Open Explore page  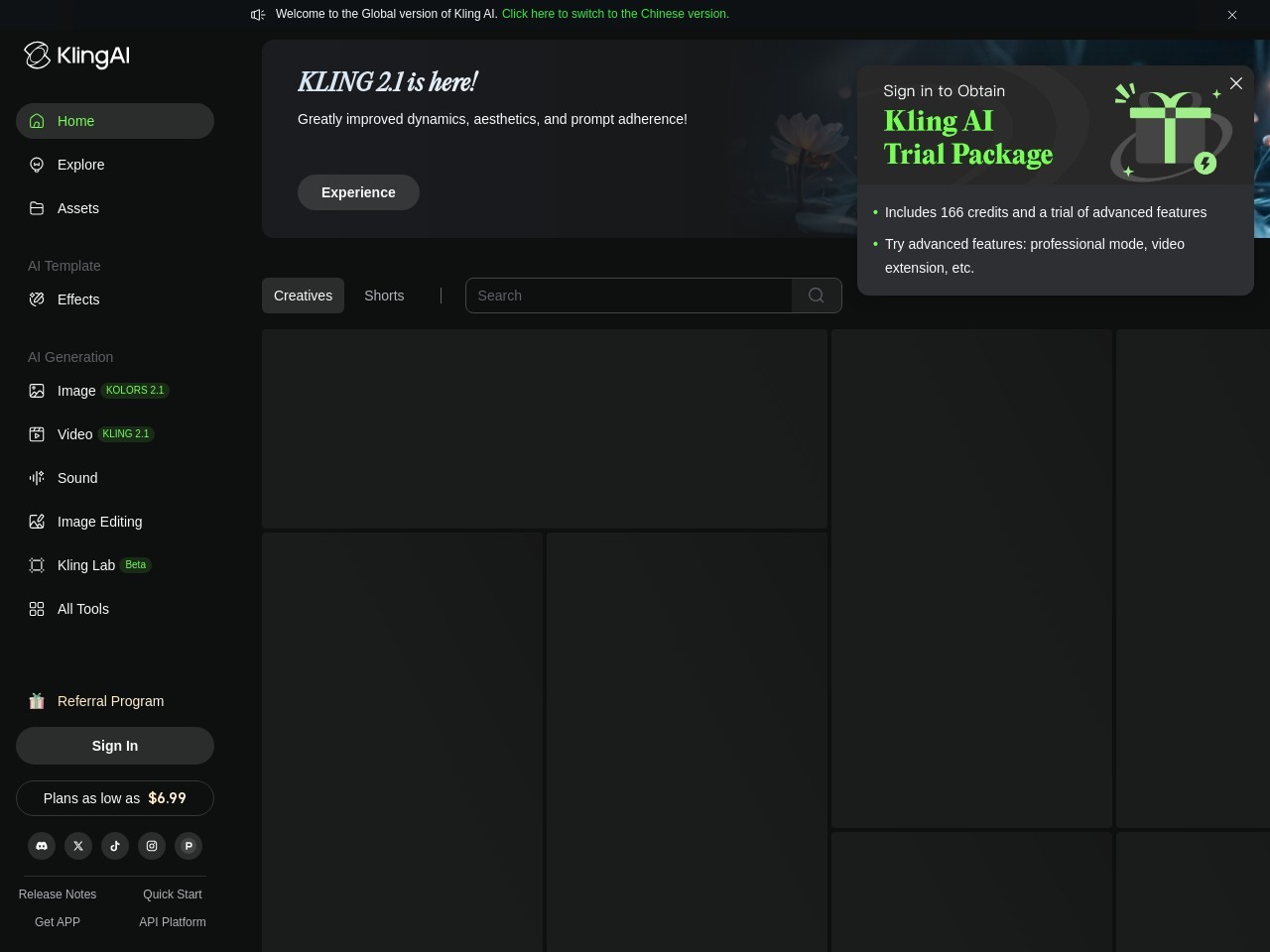pyautogui.click(x=115, y=165)
